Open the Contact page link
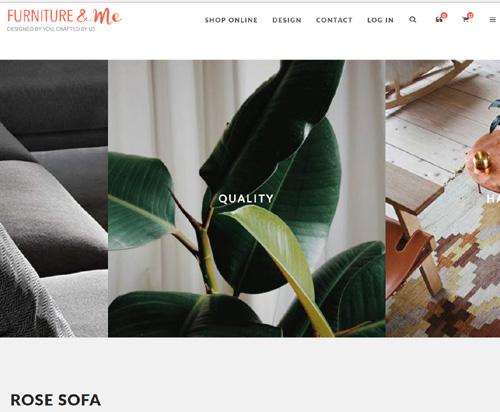The image size is (500, 412). (x=334, y=20)
